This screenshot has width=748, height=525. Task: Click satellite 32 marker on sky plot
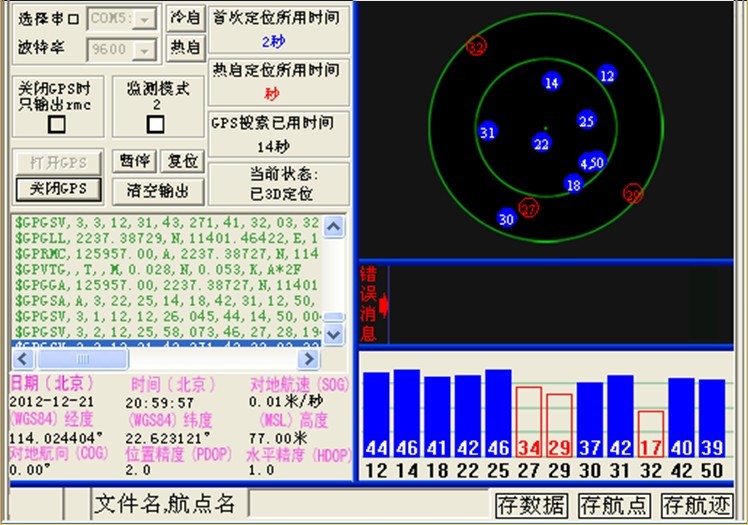(476, 46)
